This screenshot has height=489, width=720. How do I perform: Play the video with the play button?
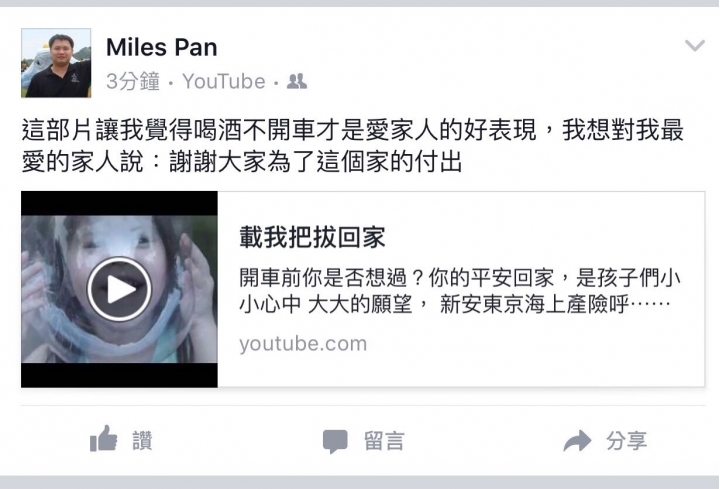[119, 289]
